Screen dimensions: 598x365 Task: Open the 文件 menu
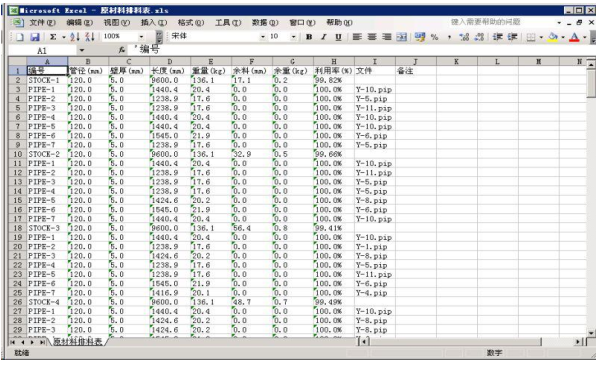click(x=42, y=23)
